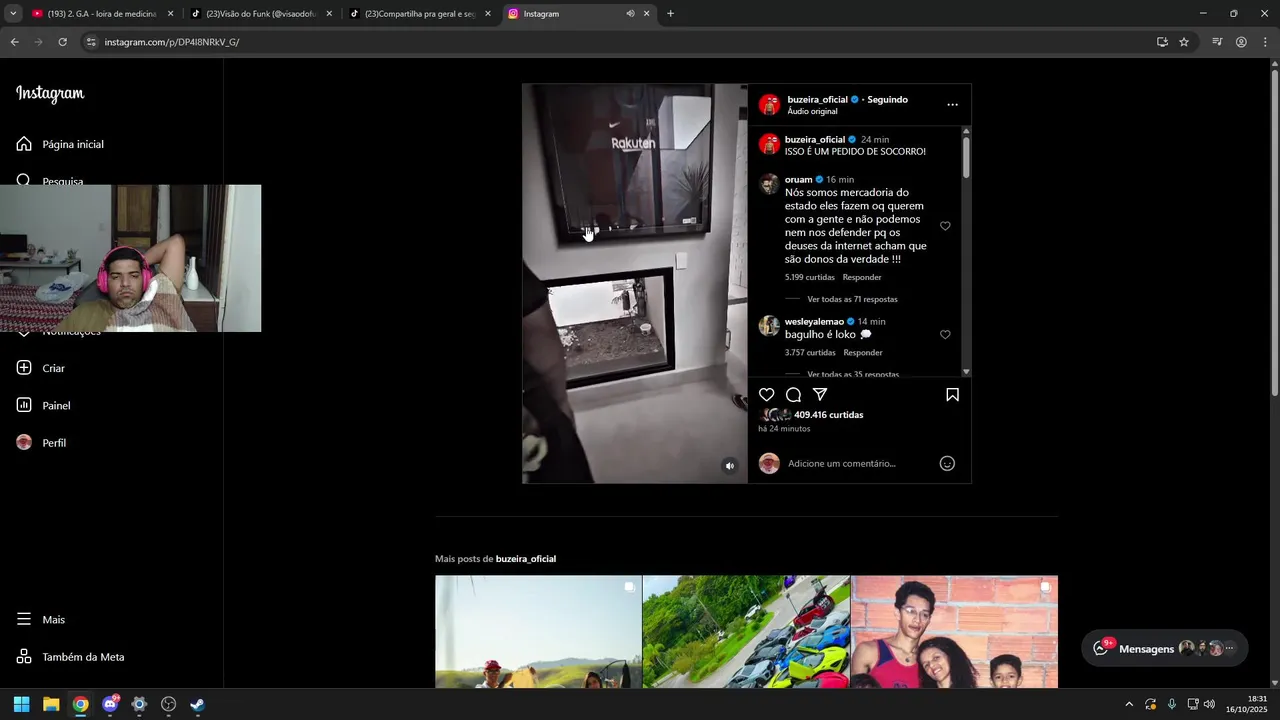
Task: Open Steam from taskbar
Action: pyautogui.click(x=198, y=704)
